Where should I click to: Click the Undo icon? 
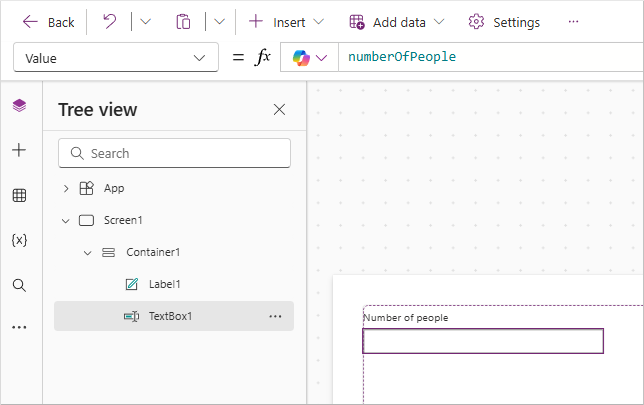[x=109, y=22]
